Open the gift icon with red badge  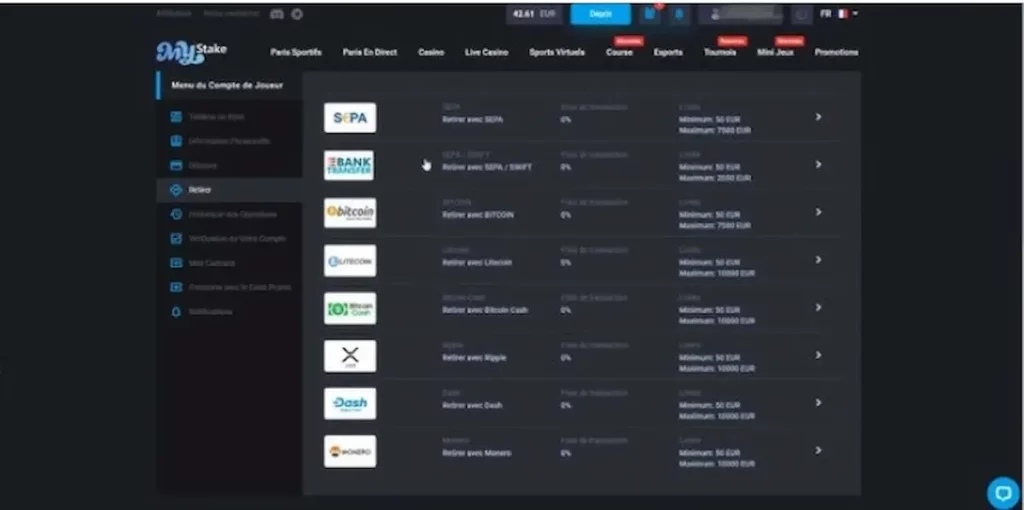pos(650,14)
